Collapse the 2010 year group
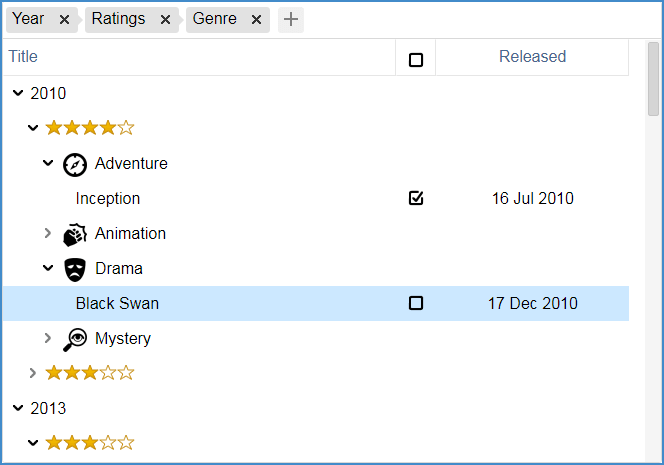The width and height of the screenshot is (664, 465). coord(17,93)
